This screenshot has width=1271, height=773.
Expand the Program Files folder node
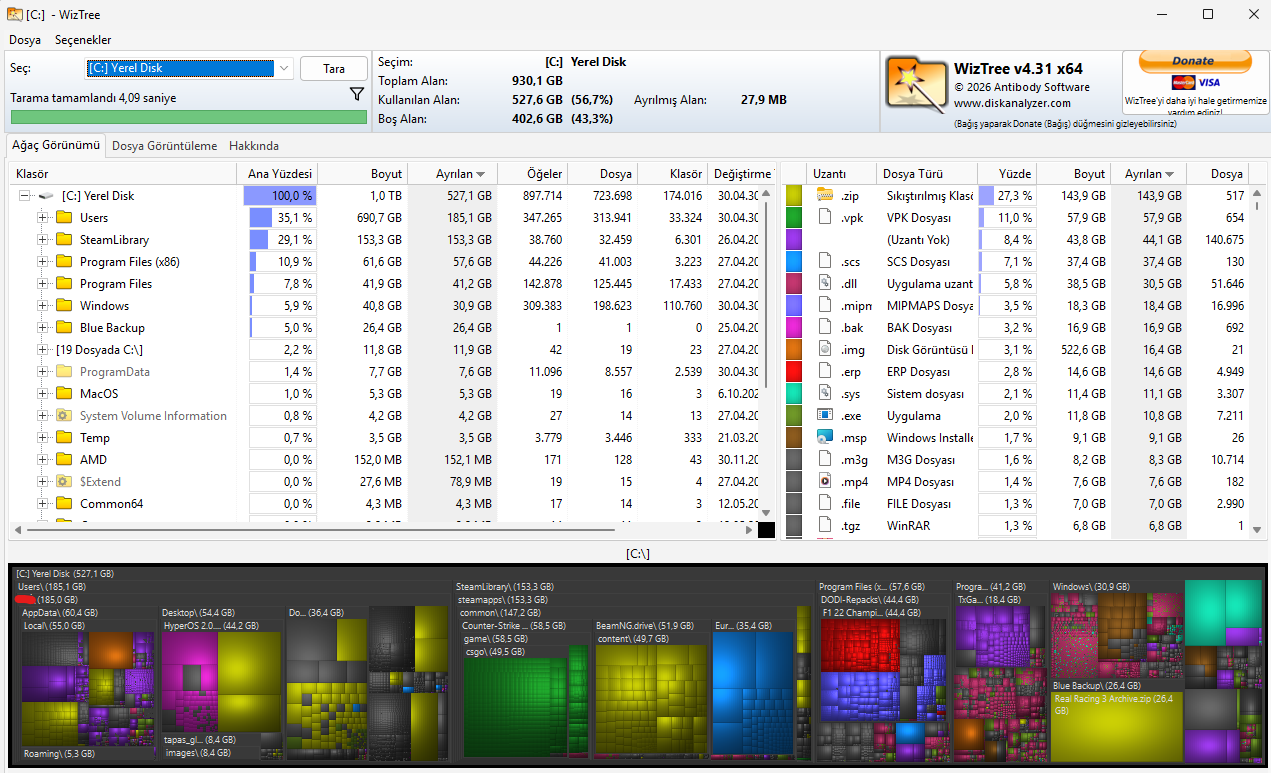pos(43,284)
